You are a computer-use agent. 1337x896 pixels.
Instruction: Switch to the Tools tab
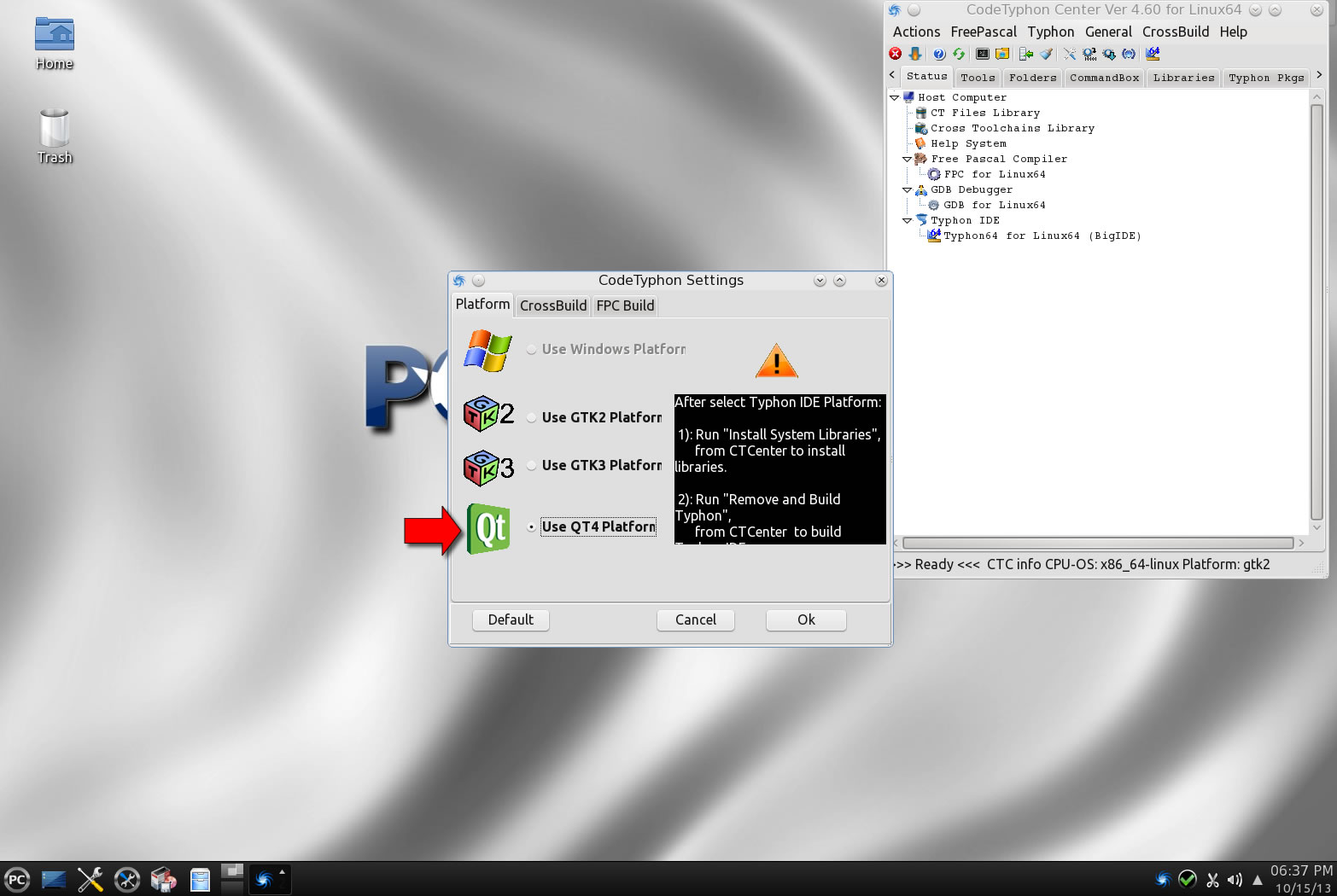coord(978,78)
